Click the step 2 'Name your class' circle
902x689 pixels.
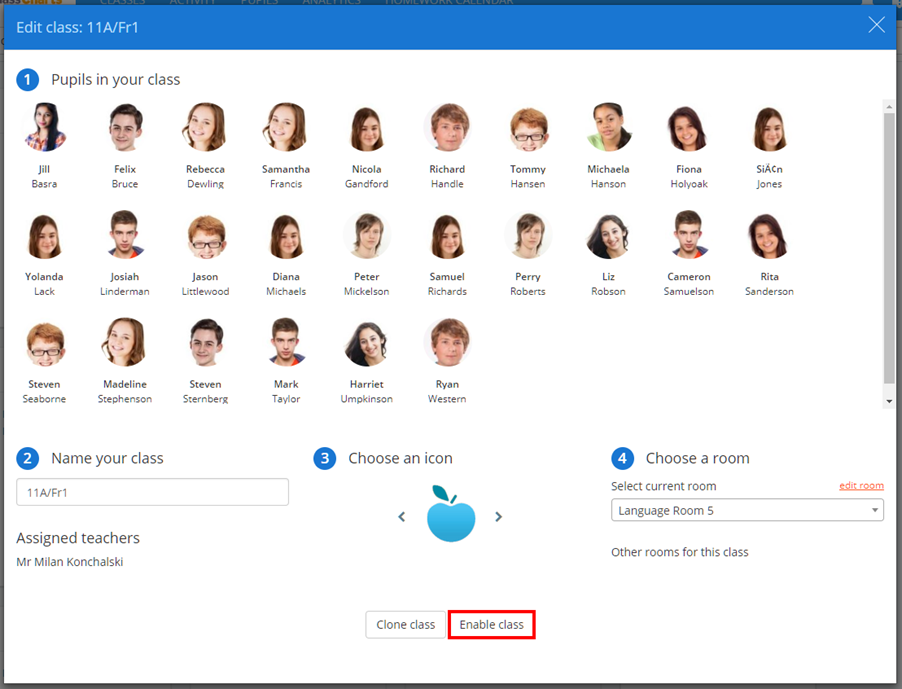point(27,458)
